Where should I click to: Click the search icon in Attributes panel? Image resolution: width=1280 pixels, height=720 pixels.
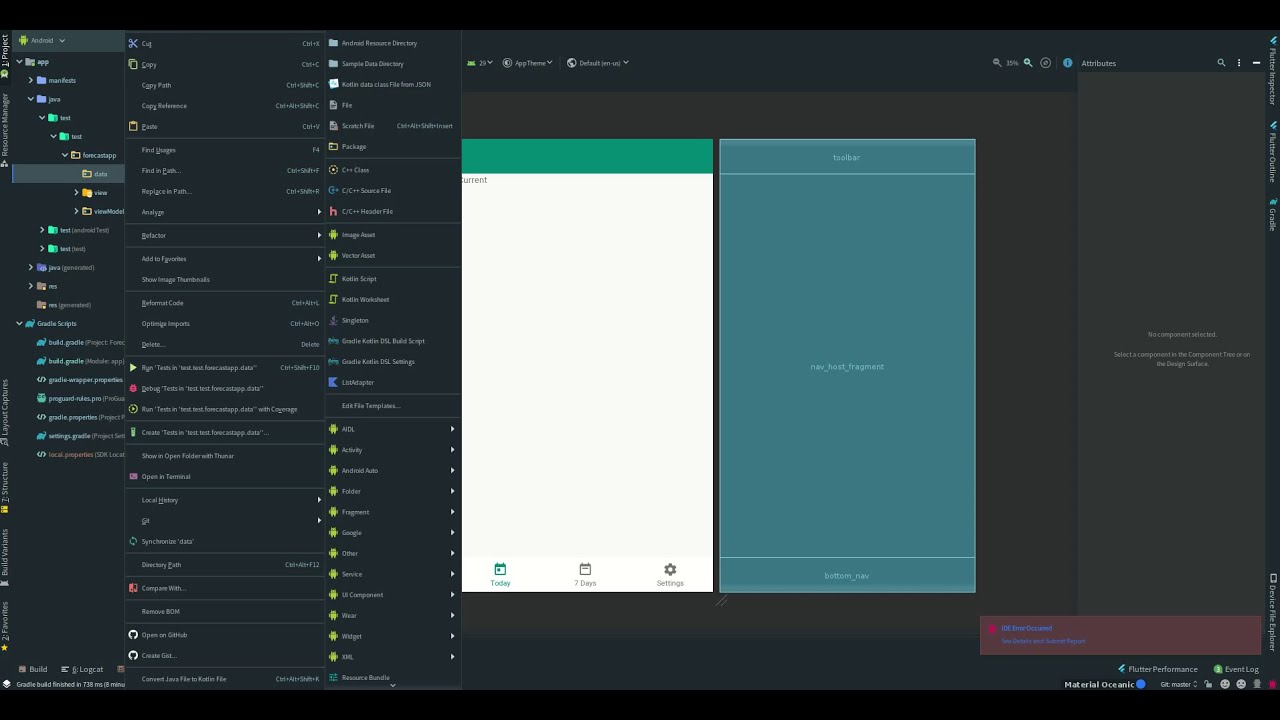coord(1221,63)
